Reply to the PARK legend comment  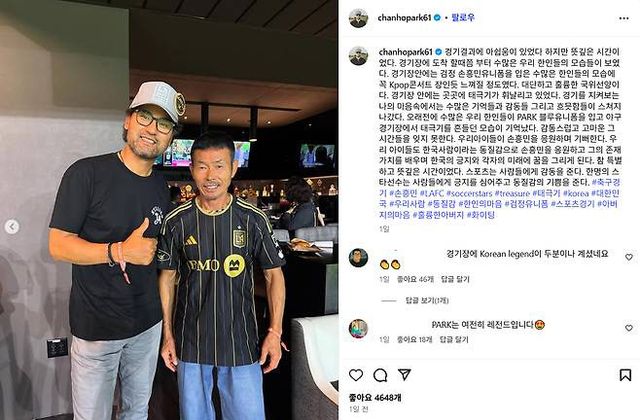(x=453, y=340)
